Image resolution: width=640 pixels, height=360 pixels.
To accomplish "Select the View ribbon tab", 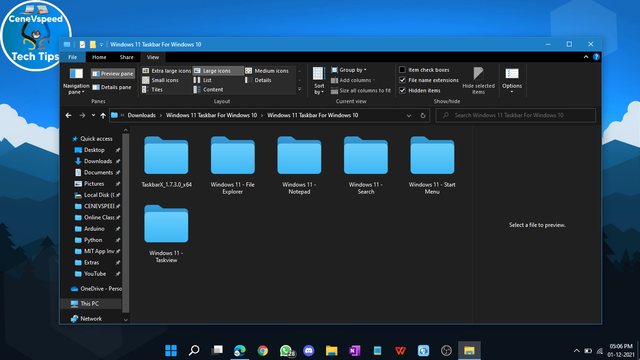I will pyautogui.click(x=153, y=57).
